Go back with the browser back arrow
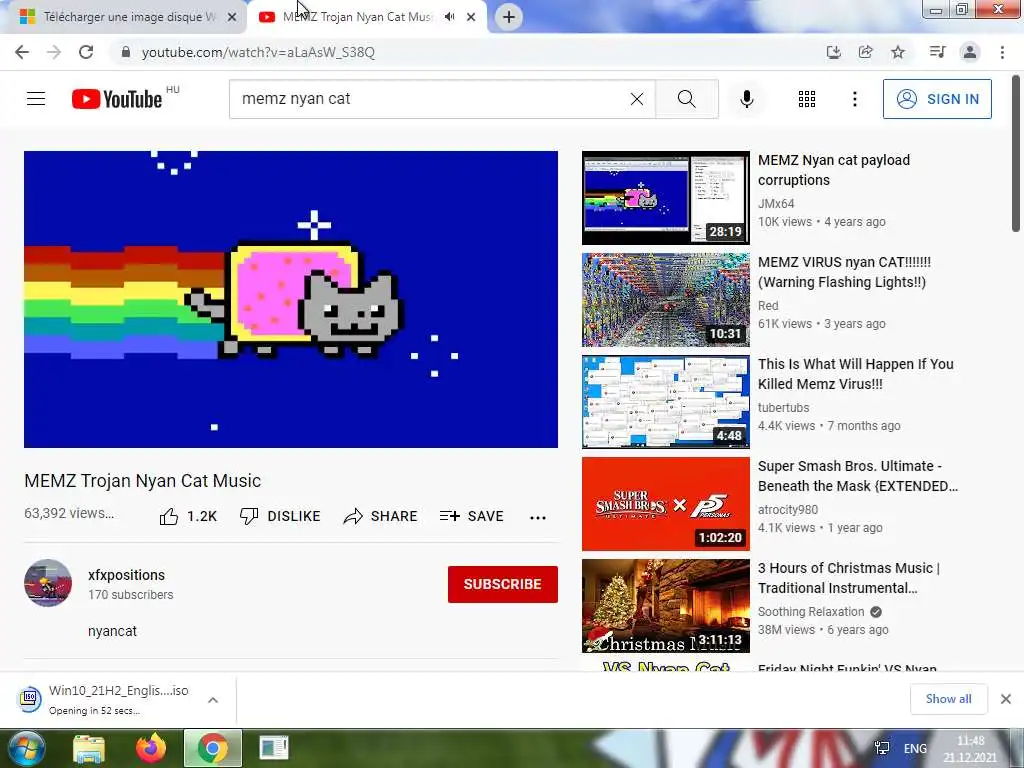 (22, 52)
